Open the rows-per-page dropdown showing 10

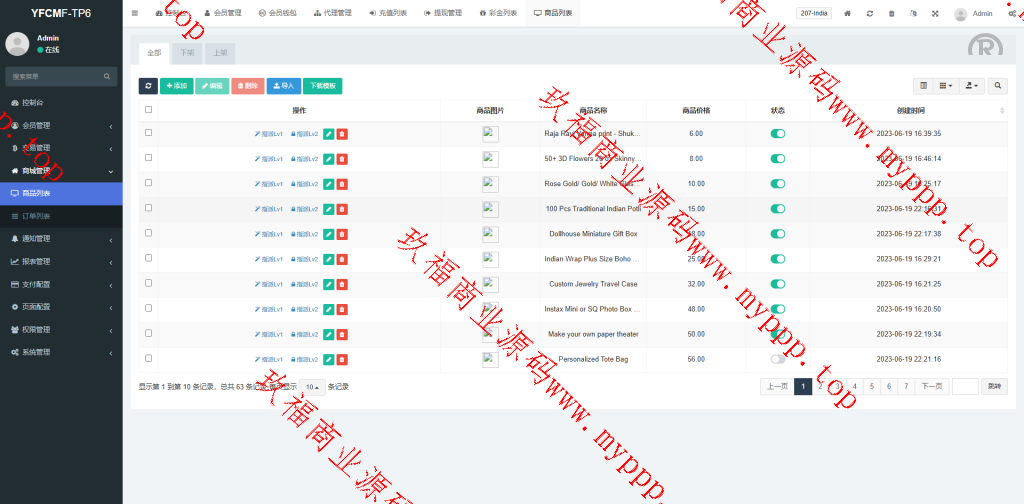(x=313, y=386)
